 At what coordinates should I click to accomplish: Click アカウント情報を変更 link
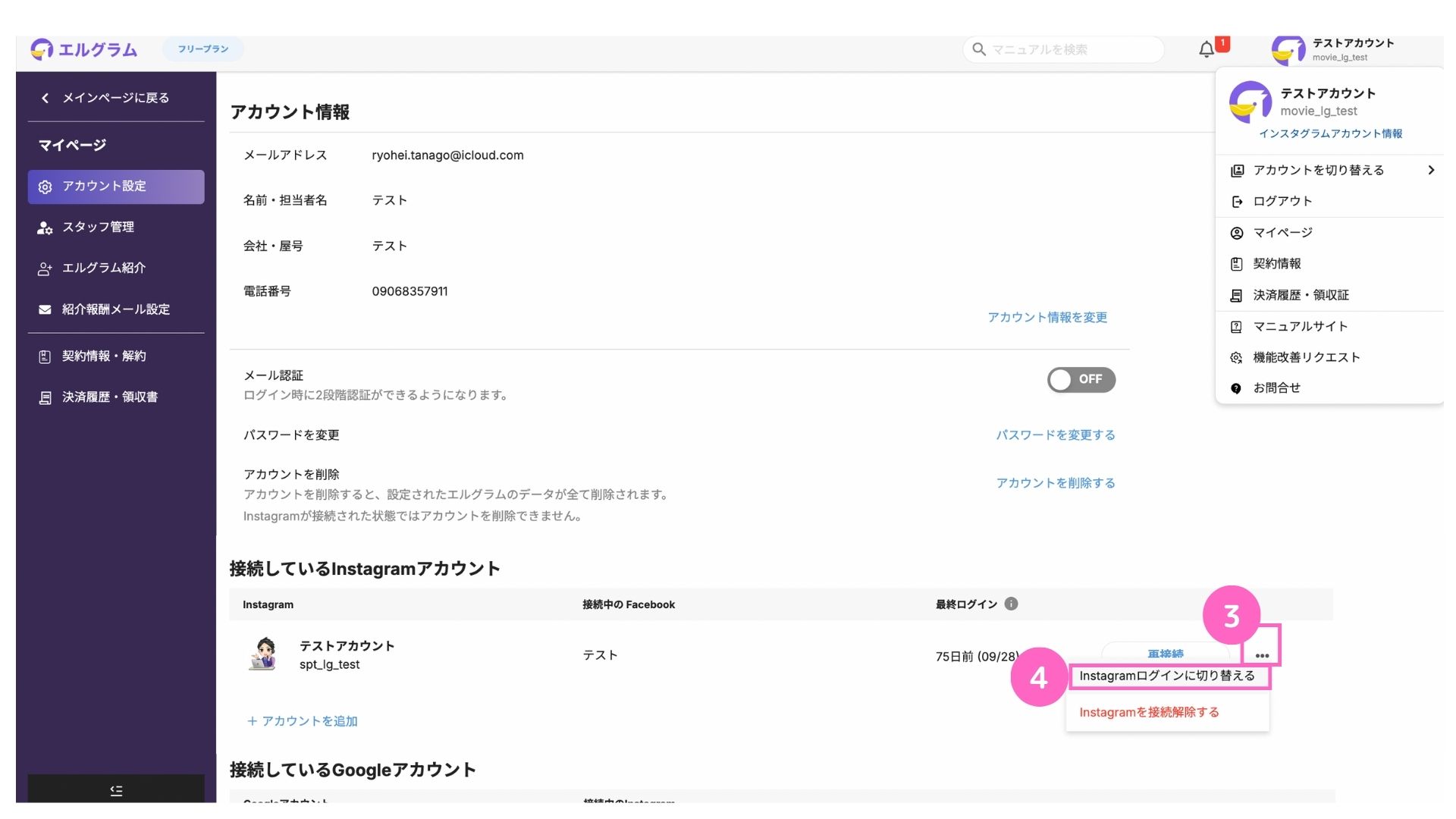tap(1046, 317)
